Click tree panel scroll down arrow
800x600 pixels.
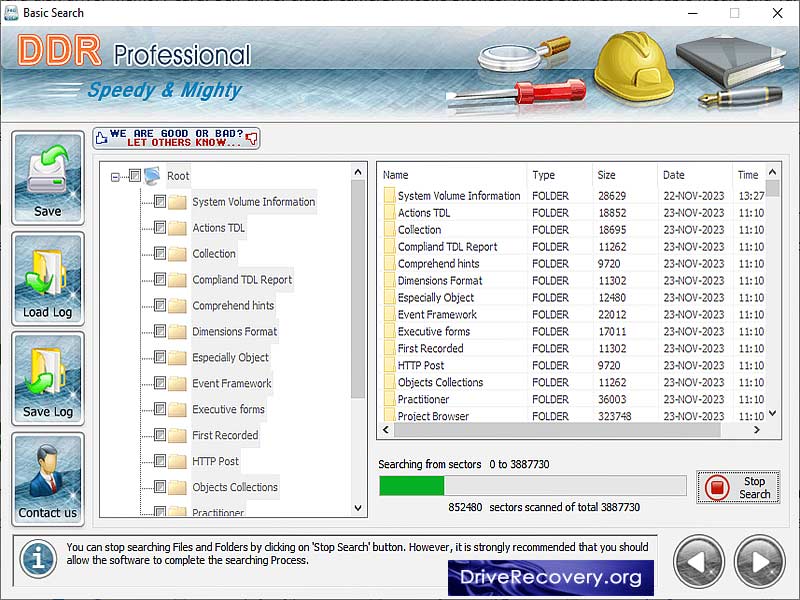tap(358, 508)
